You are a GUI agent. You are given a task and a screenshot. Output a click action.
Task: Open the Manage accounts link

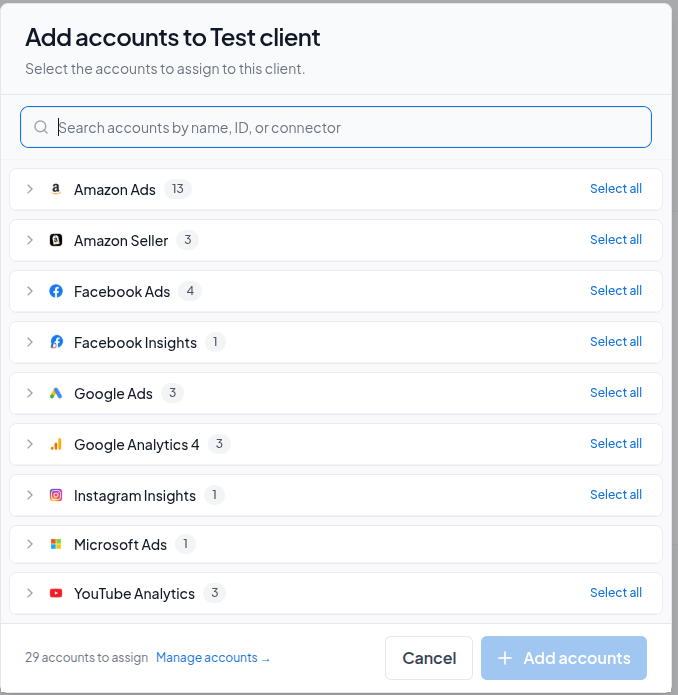pyautogui.click(x=213, y=658)
